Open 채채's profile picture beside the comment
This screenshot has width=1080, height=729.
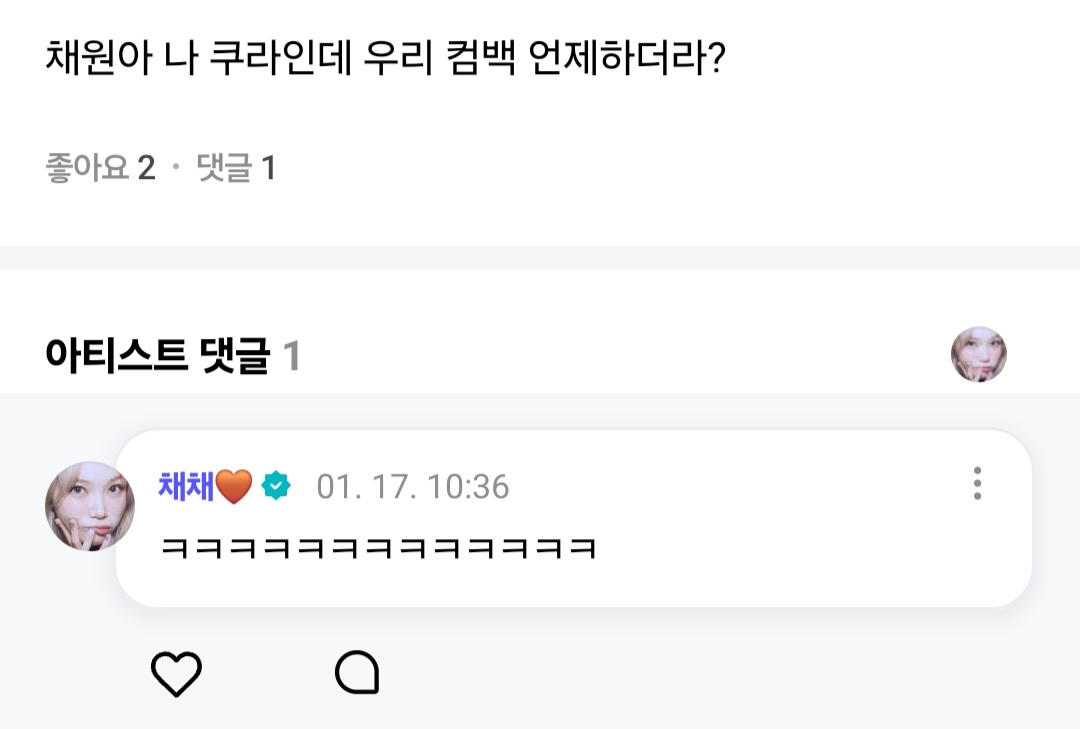pos(90,506)
